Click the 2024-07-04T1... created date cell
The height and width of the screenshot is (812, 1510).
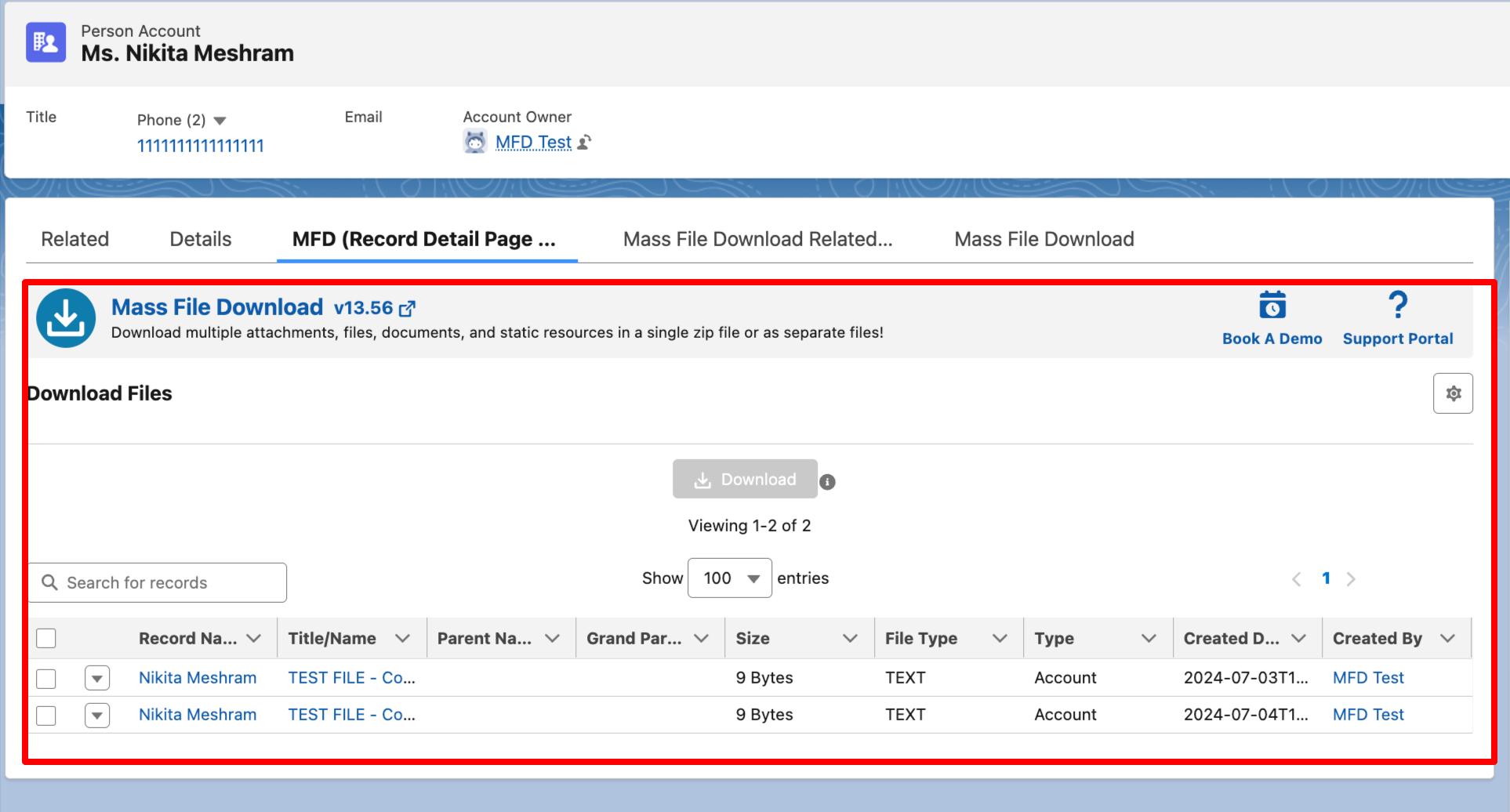(x=1246, y=715)
